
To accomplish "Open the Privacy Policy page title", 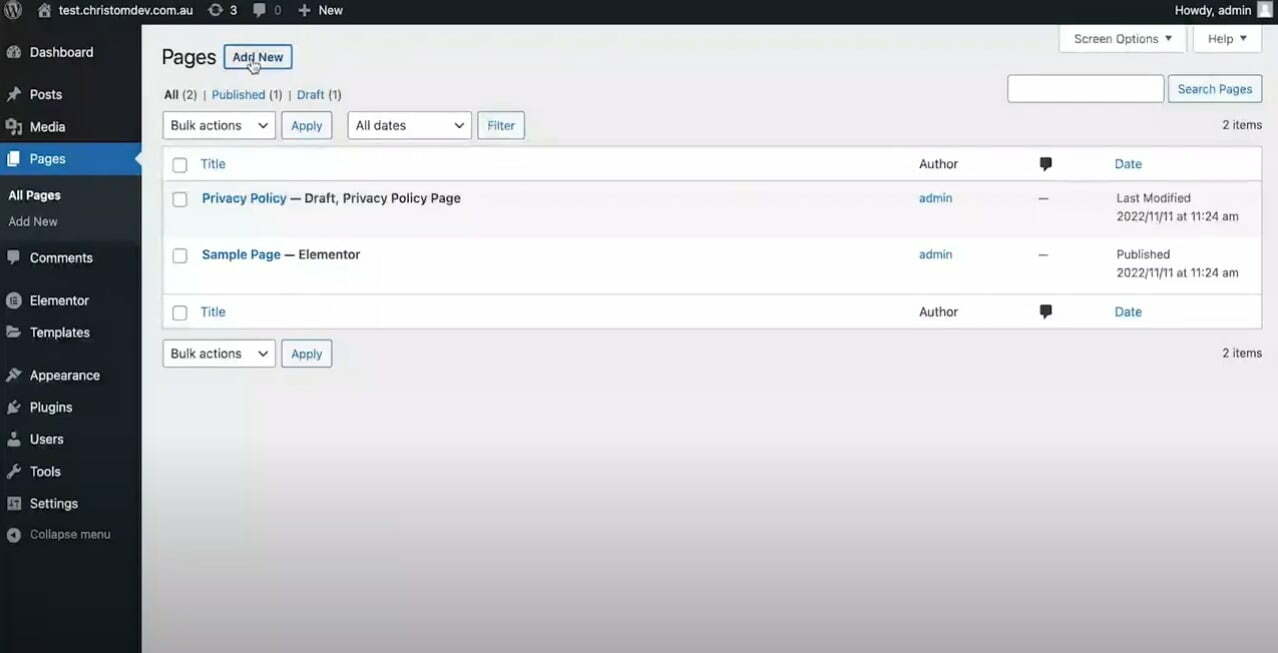I will click(x=244, y=198).
